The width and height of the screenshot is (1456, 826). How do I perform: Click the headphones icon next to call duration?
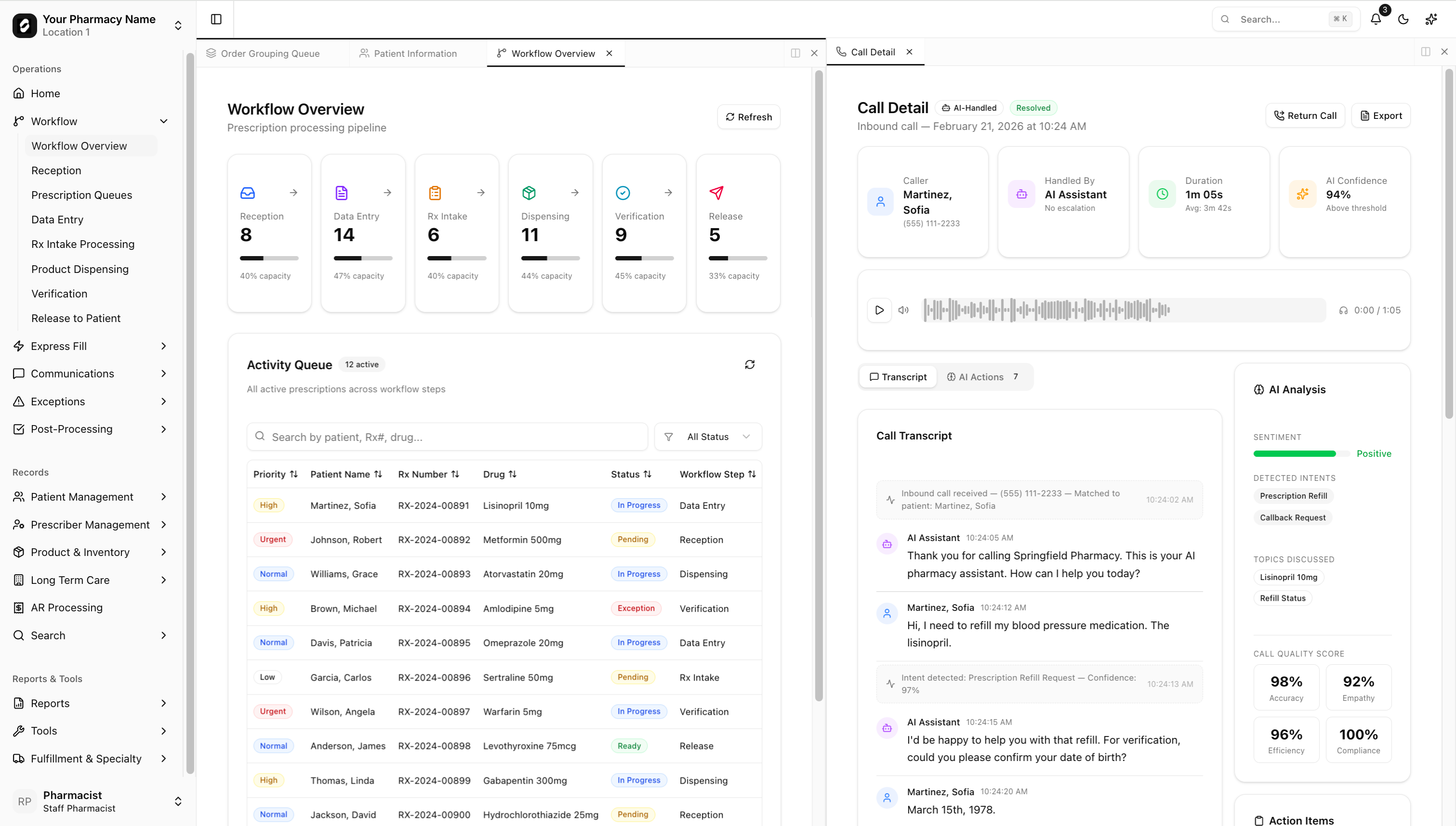[x=1344, y=310]
